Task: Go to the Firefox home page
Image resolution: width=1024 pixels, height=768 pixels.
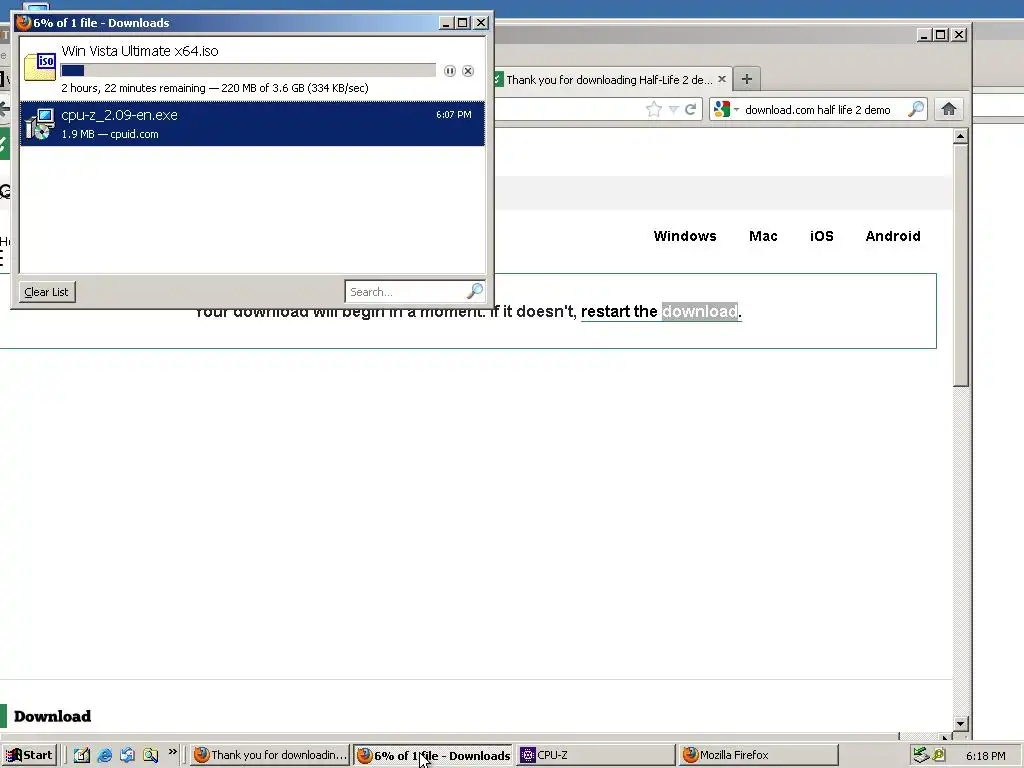Action: click(x=949, y=109)
